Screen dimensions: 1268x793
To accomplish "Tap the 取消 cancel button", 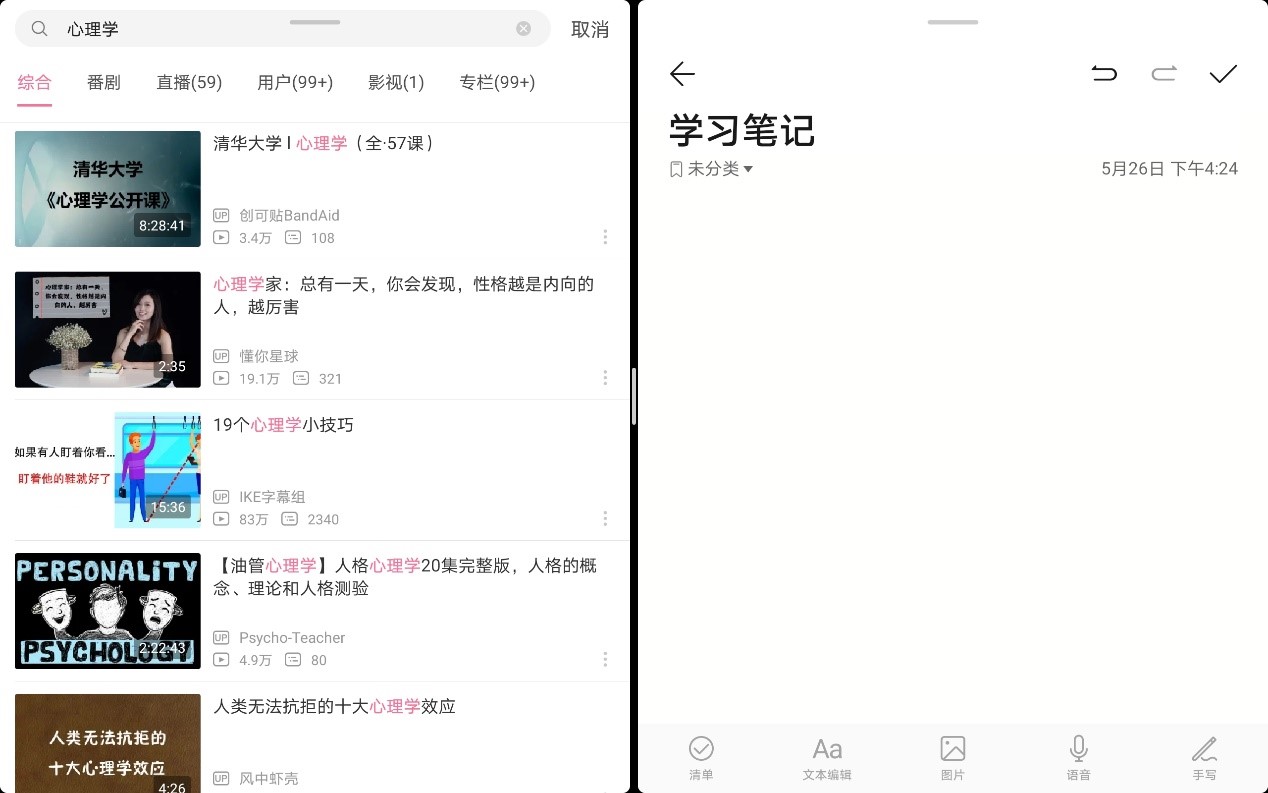I will click(590, 29).
